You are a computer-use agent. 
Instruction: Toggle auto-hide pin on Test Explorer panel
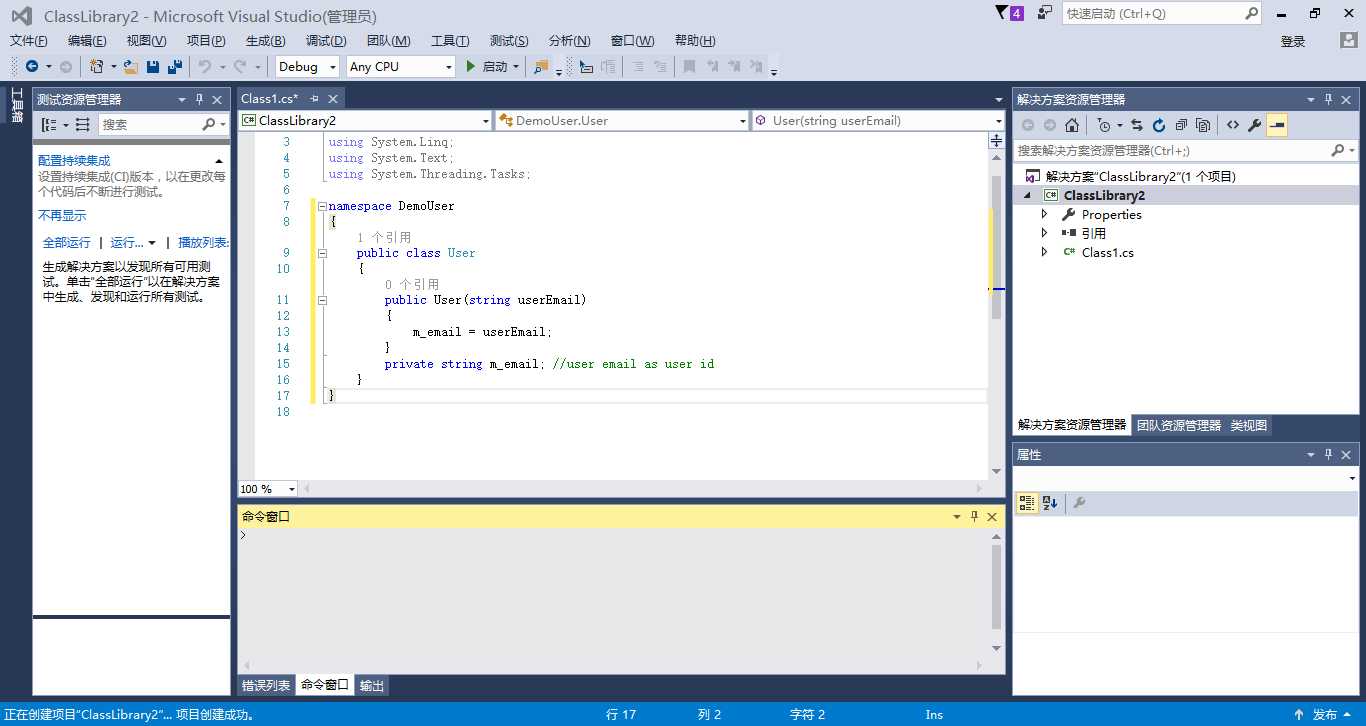[x=199, y=99]
